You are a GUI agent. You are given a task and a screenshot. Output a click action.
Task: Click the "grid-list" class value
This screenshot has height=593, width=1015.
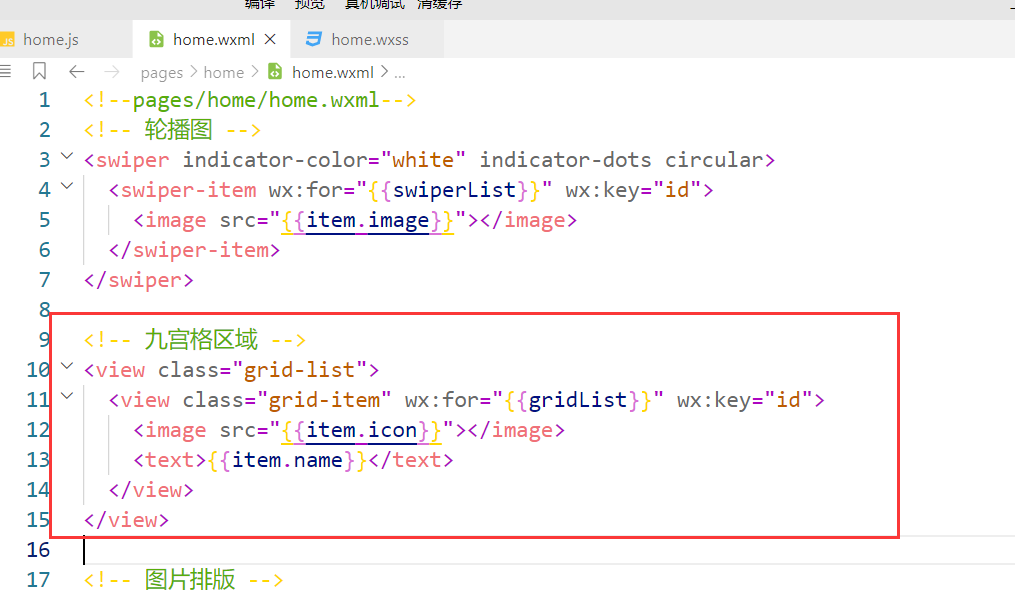pyautogui.click(x=299, y=370)
